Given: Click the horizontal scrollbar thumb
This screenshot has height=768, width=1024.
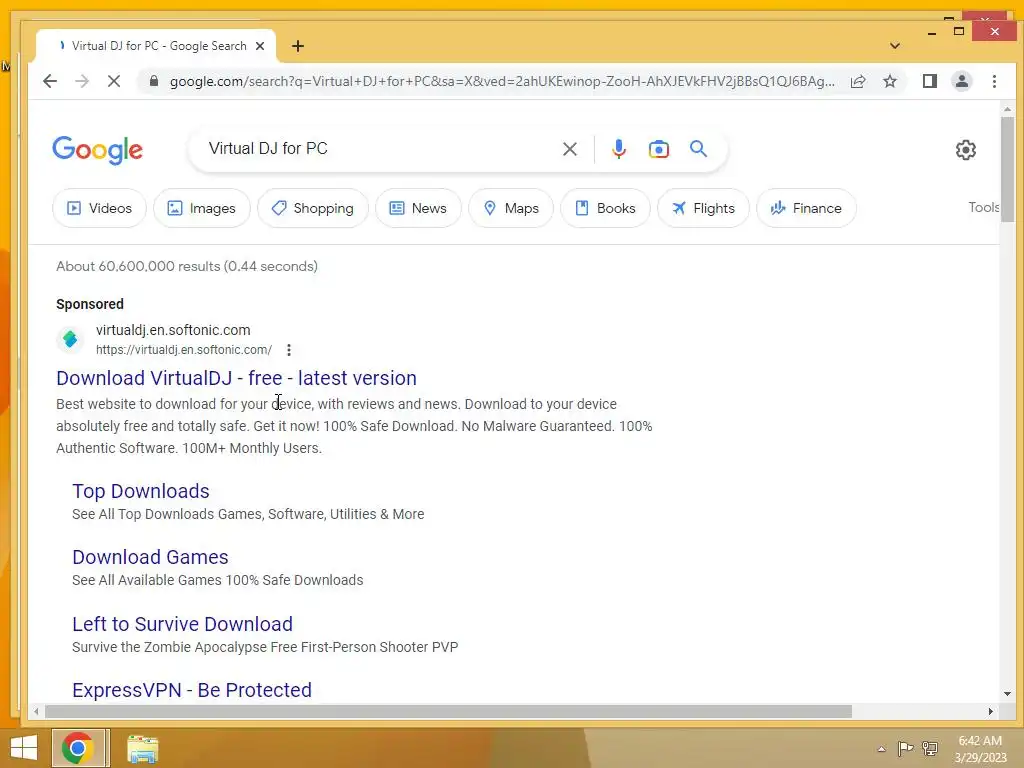Looking at the screenshot, I should click(448, 712).
